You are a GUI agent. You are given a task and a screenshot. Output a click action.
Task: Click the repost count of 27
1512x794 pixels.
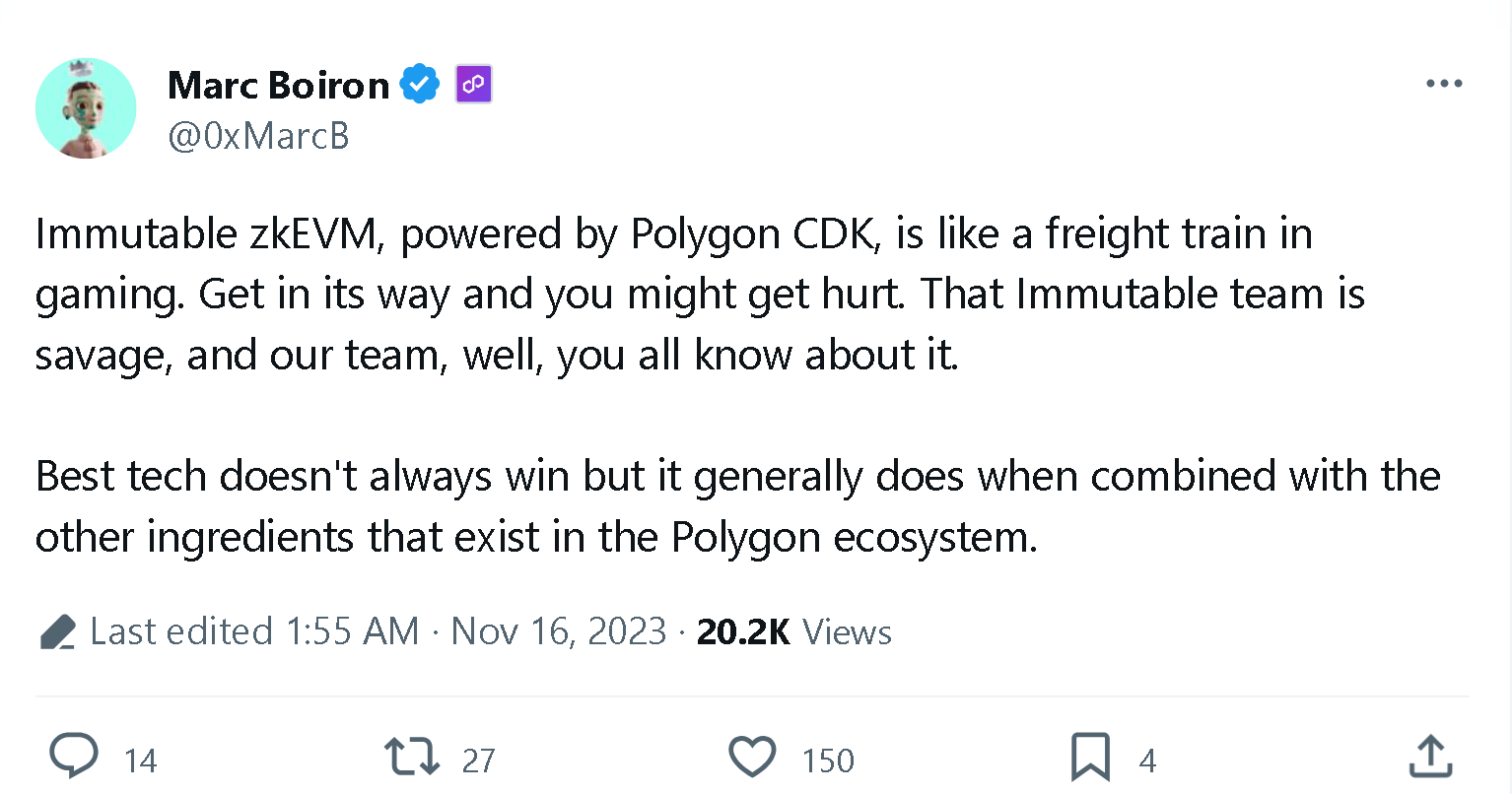pyautogui.click(x=479, y=761)
